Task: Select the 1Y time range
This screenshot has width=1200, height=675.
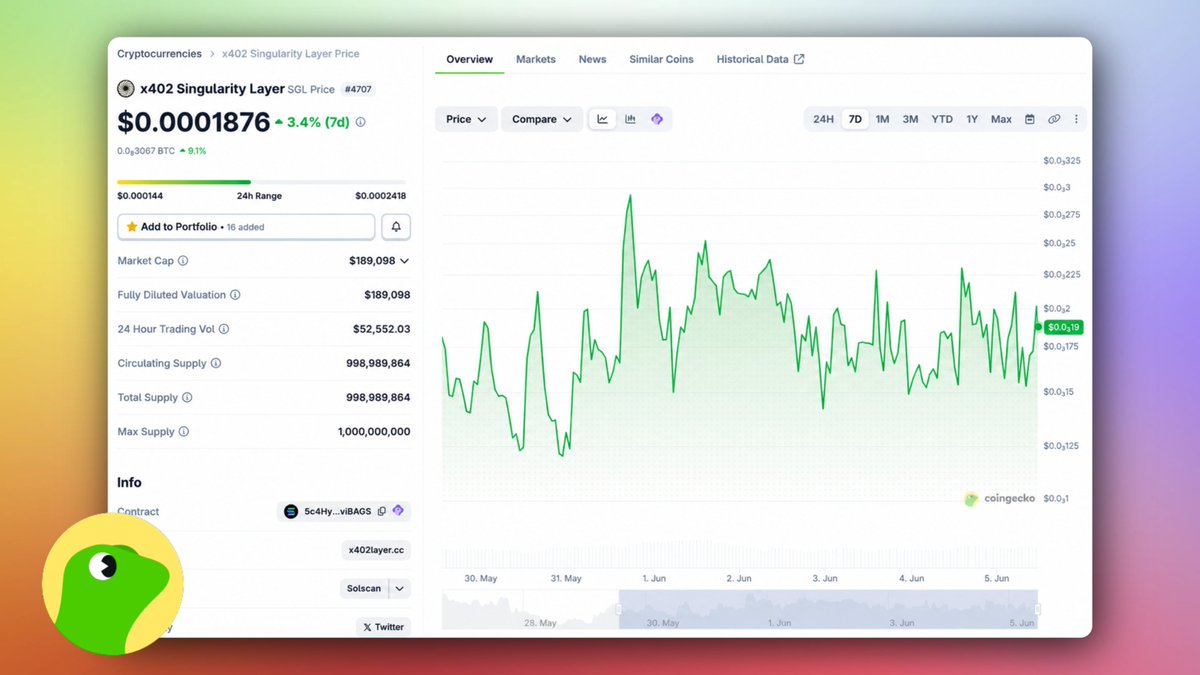Action: point(972,119)
